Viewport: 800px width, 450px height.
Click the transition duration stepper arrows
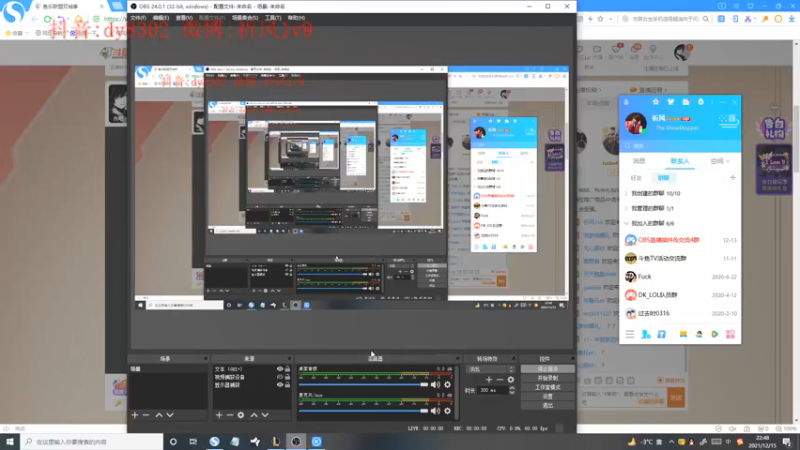(x=512, y=390)
